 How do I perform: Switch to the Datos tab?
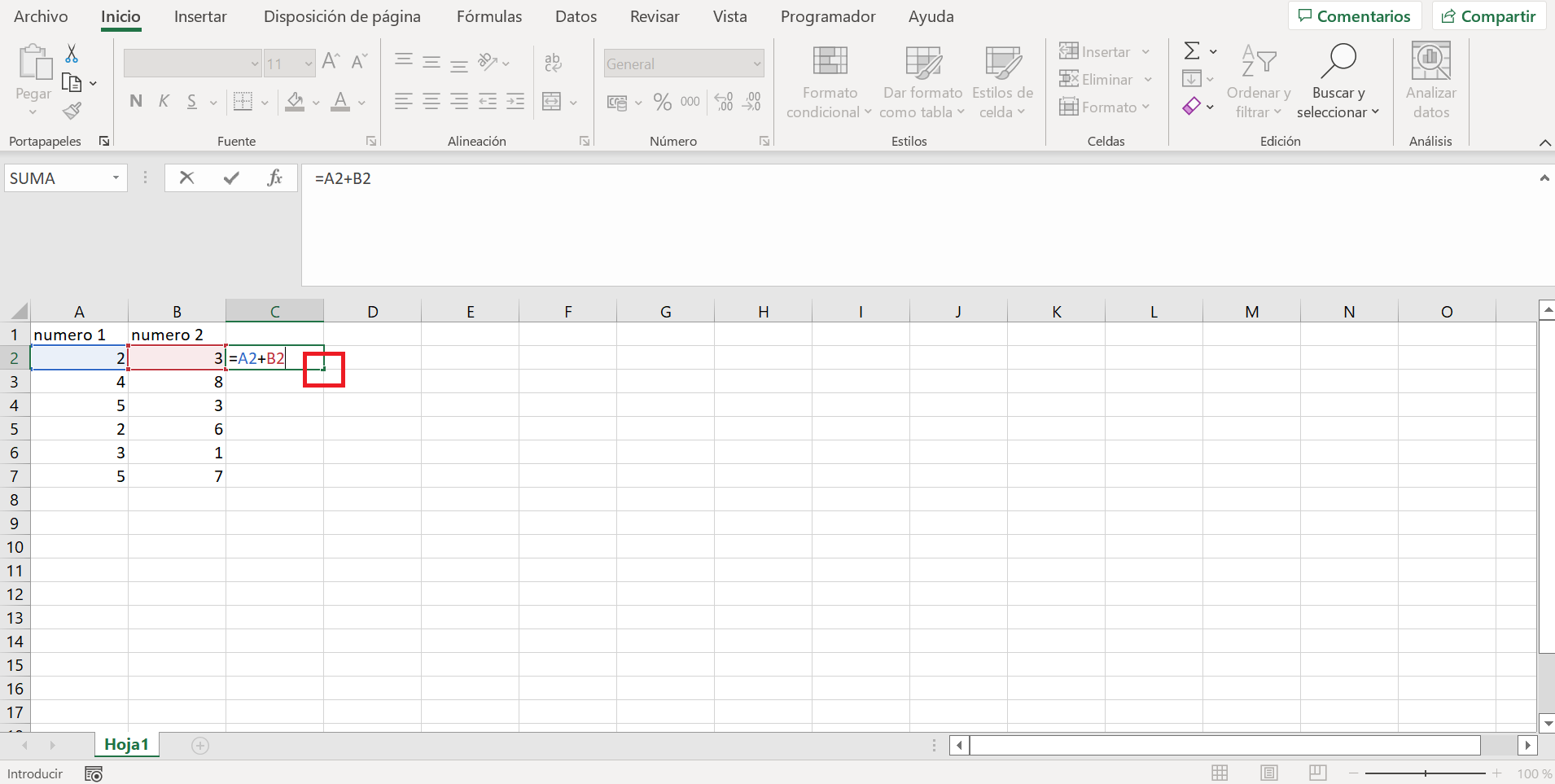tap(576, 16)
